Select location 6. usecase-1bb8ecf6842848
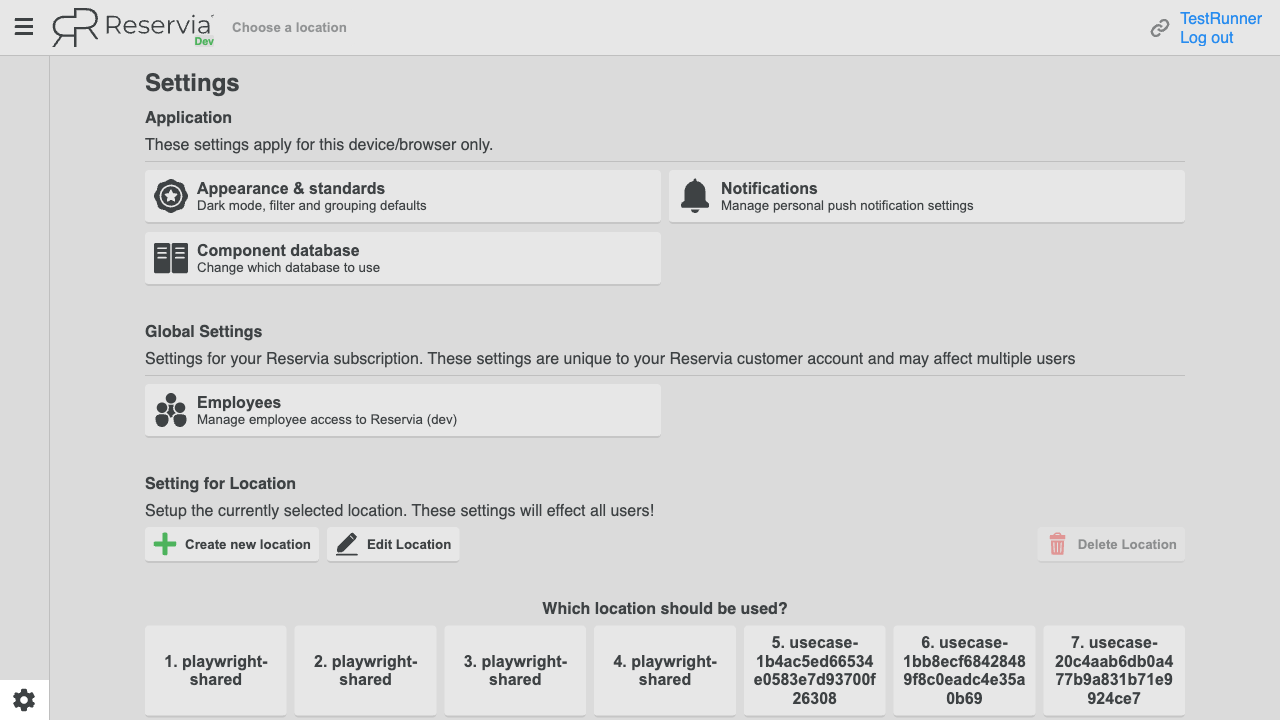Screen dimensions: 1280x720 (x=964, y=670)
